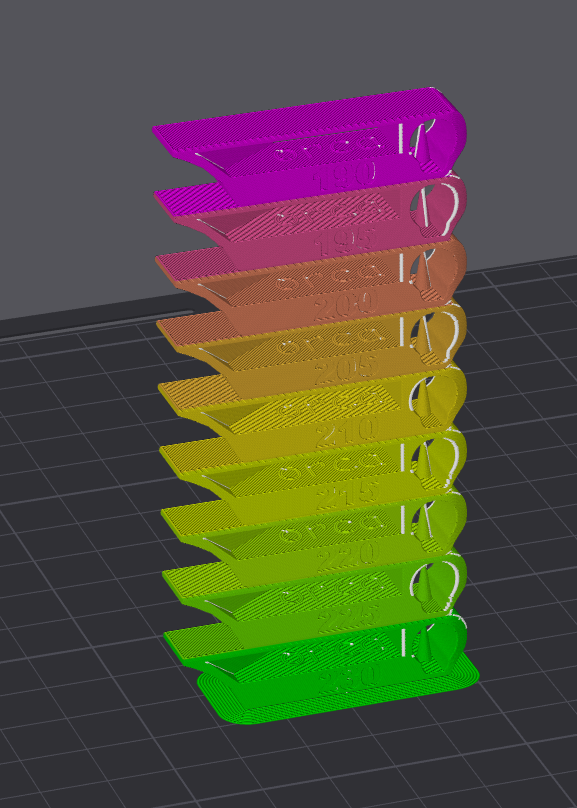The height and width of the screenshot is (808, 577).
Task: Select the 210 label on the yellow segment
Action: [x=347, y=431]
